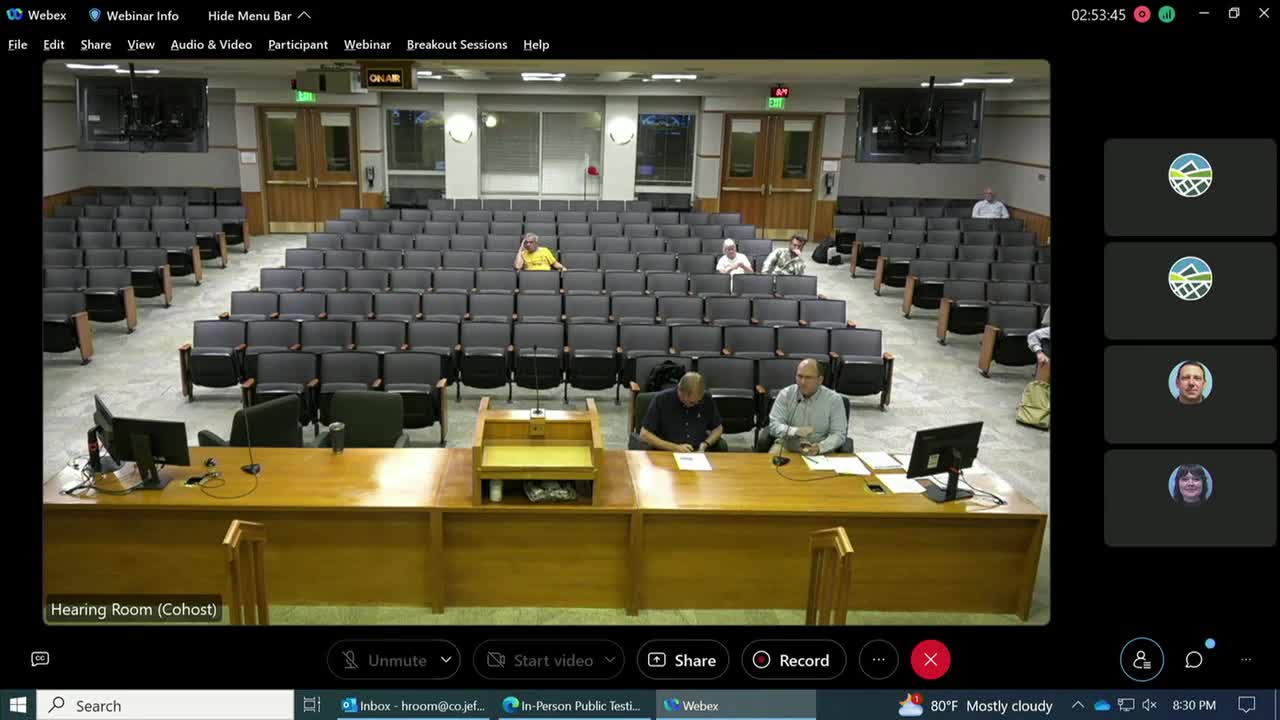Open Windows Task View

[x=312, y=705]
